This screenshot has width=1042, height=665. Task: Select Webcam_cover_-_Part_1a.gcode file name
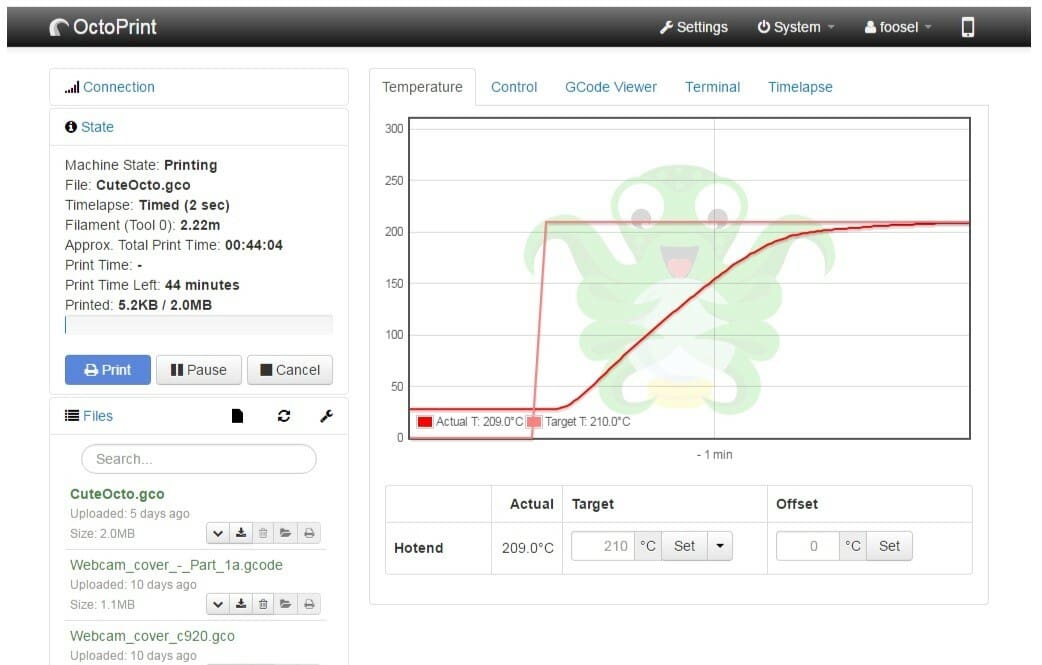click(x=176, y=565)
